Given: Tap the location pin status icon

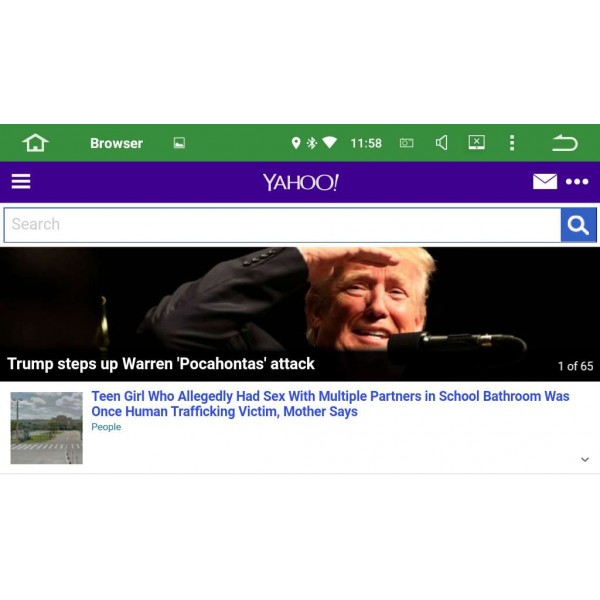Looking at the screenshot, I should point(296,143).
